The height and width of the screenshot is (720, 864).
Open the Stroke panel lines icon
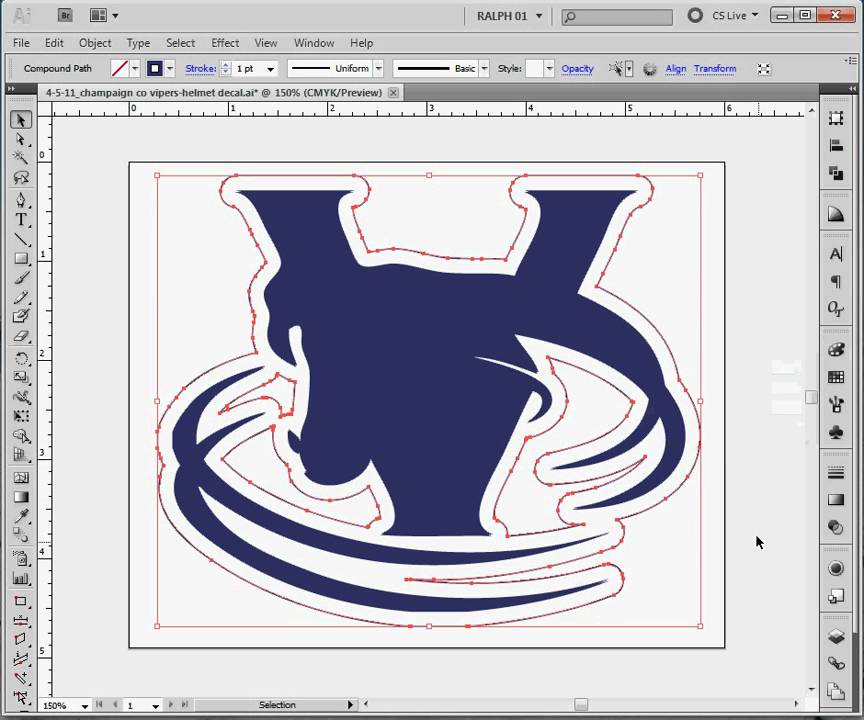coord(836,472)
